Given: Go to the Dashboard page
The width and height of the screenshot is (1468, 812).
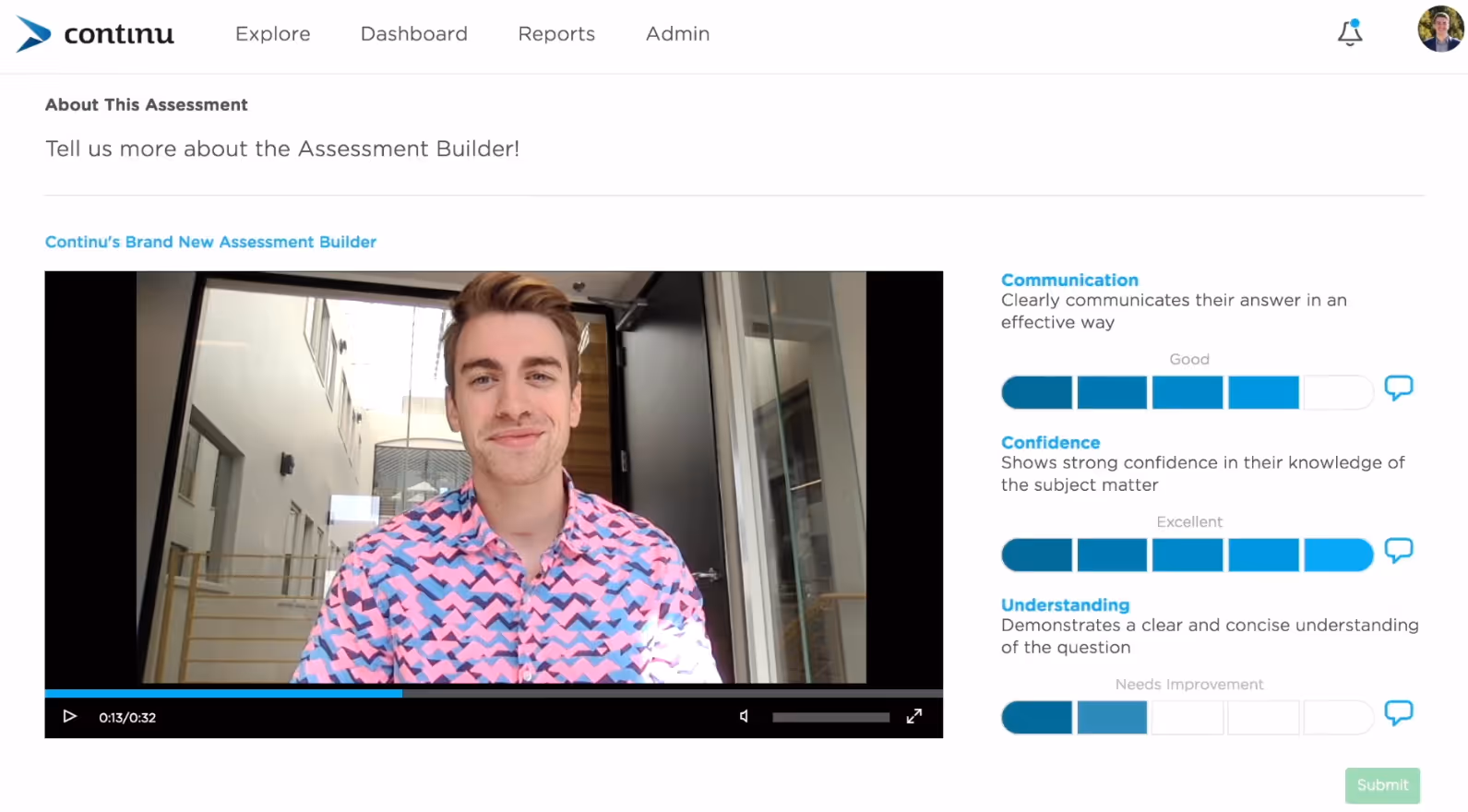Looking at the screenshot, I should (413, 34).
